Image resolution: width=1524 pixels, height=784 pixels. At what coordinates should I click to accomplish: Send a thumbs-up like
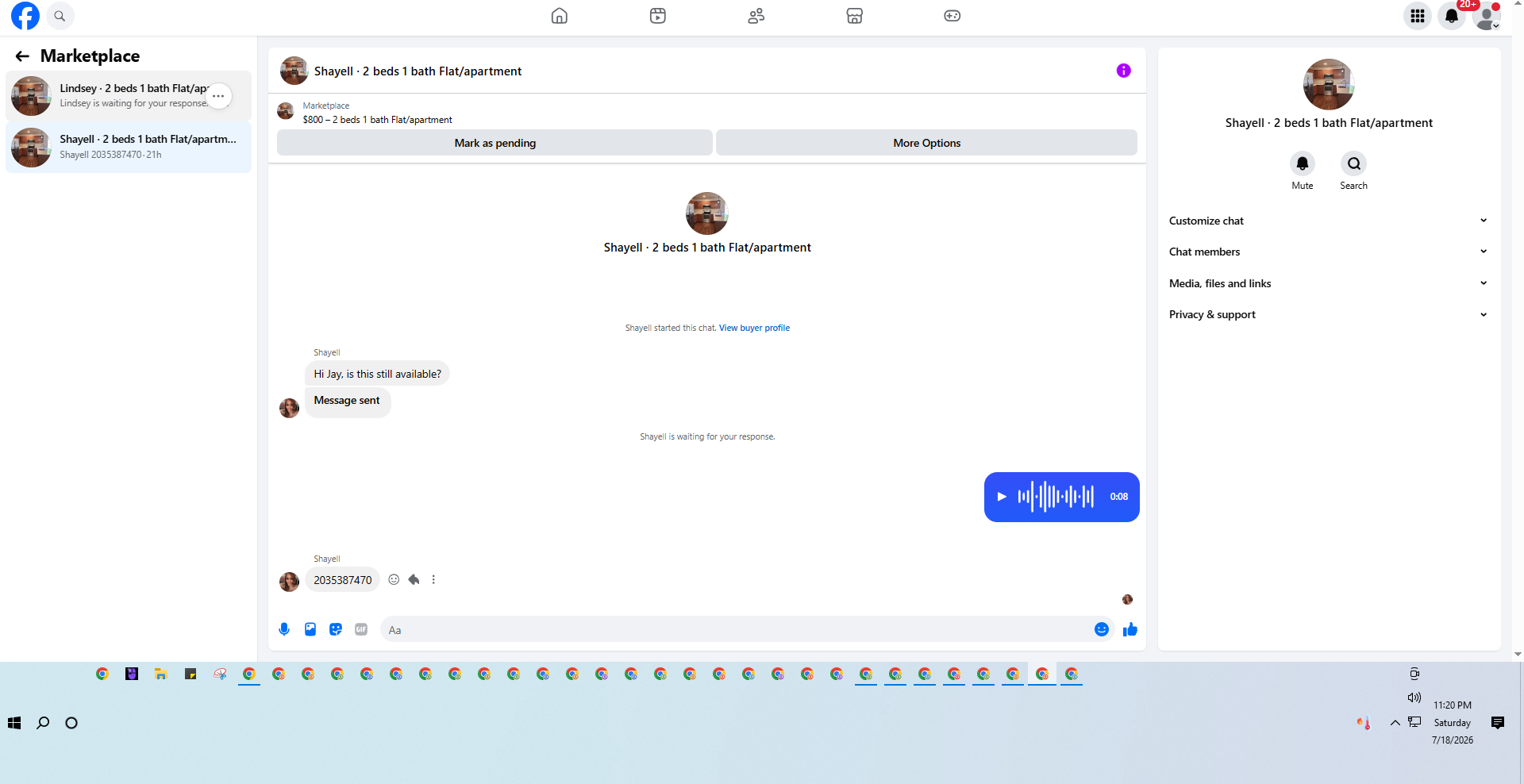point(1130,629)
